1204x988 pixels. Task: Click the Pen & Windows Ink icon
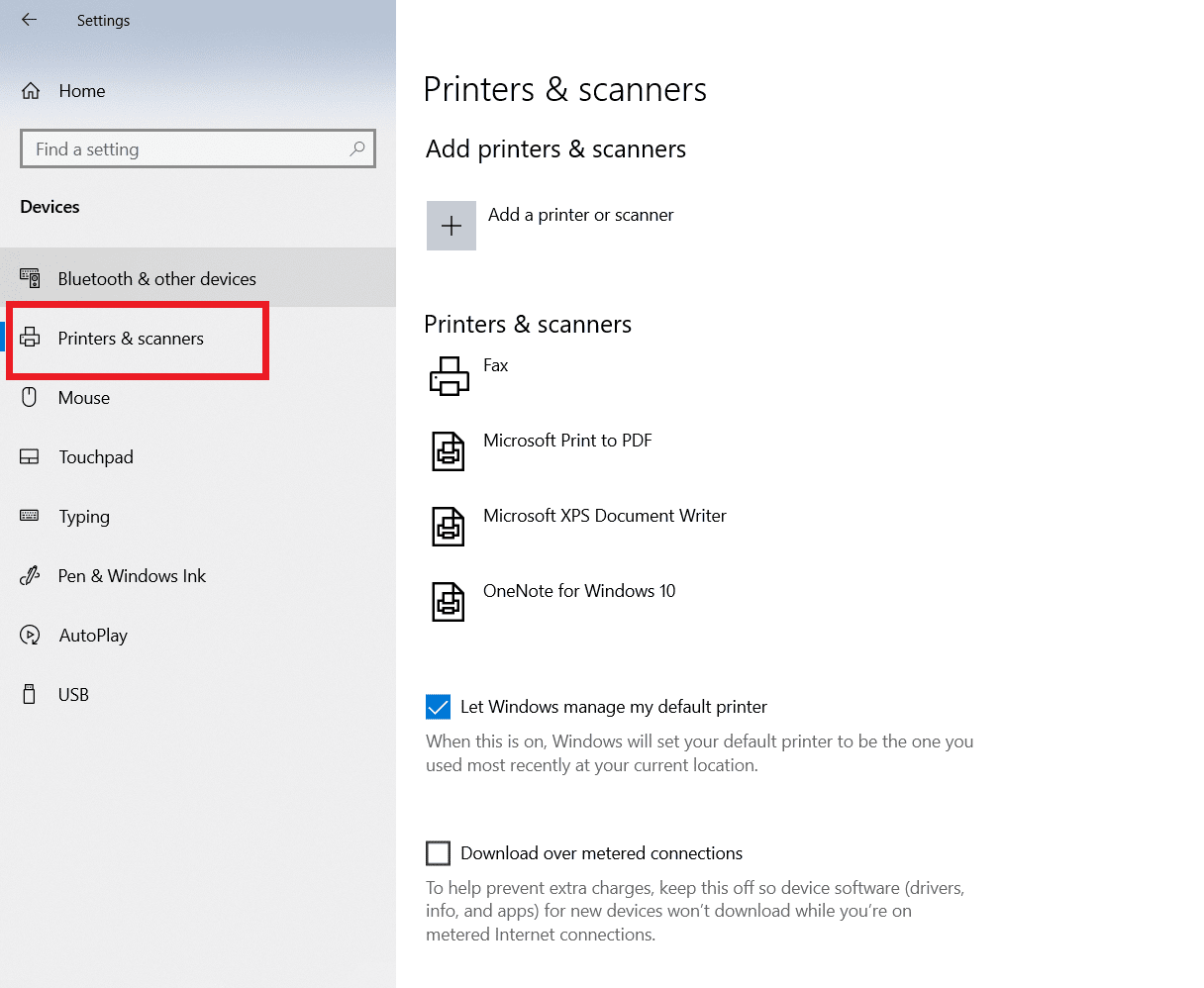(x=30, y=575)
